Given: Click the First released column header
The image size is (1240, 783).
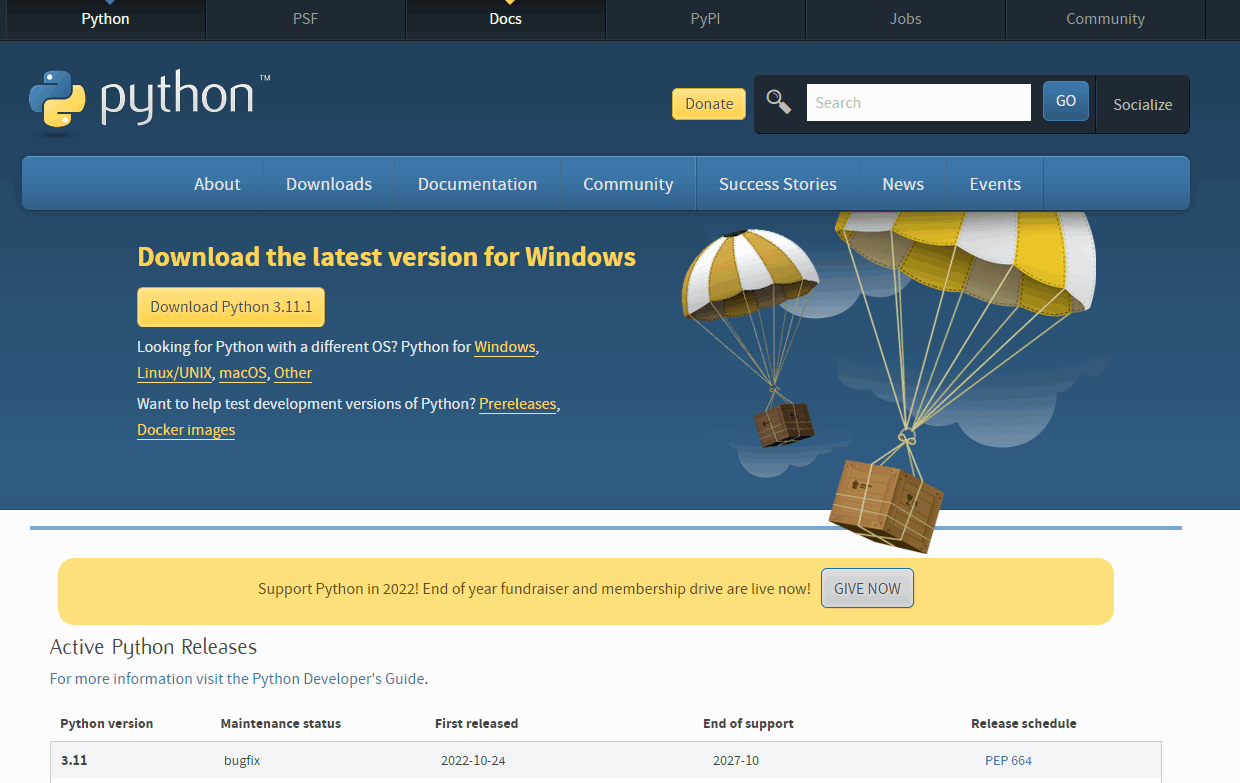Looking at the screenshot, I should [x=476, y=723].
